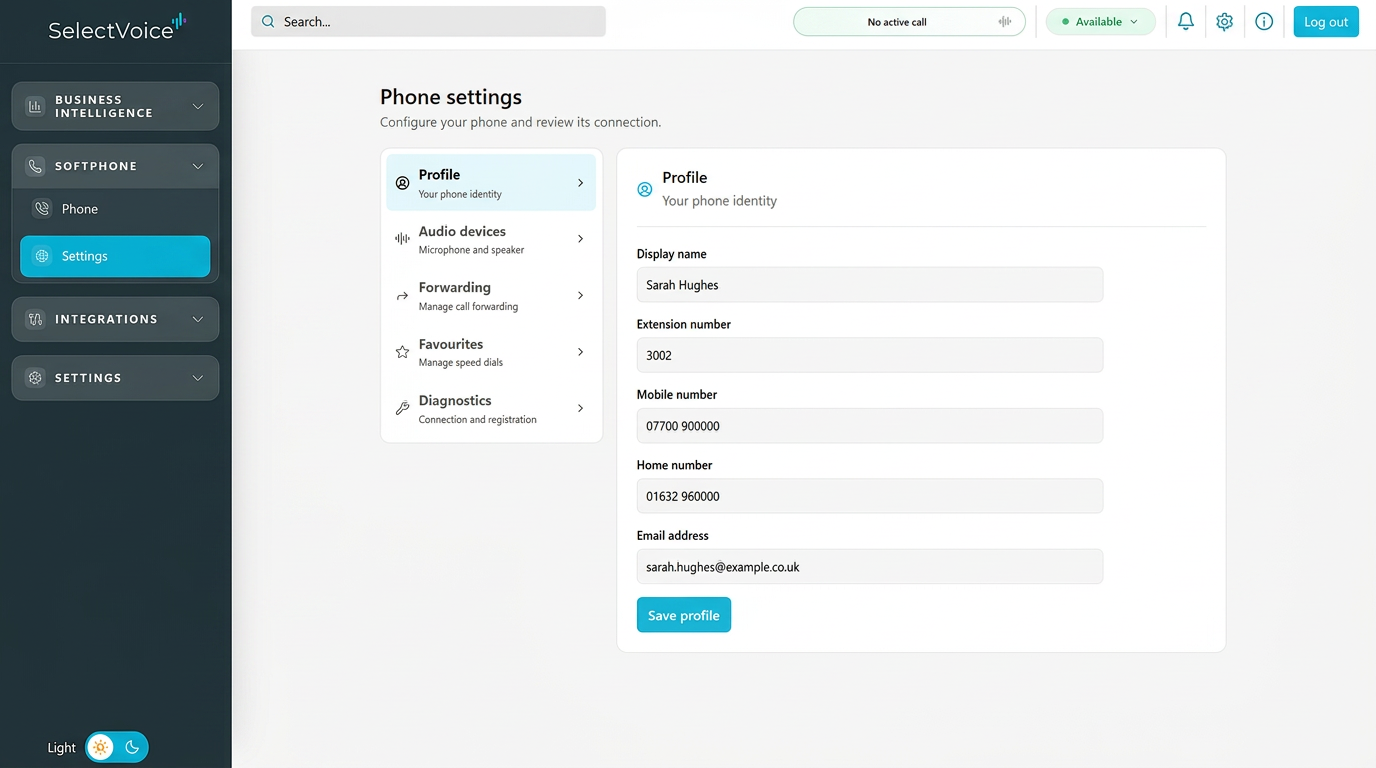Click the Softphone handset icon
The width and height of the screenshot is (1376, 768).
click(x=35, y=166)
